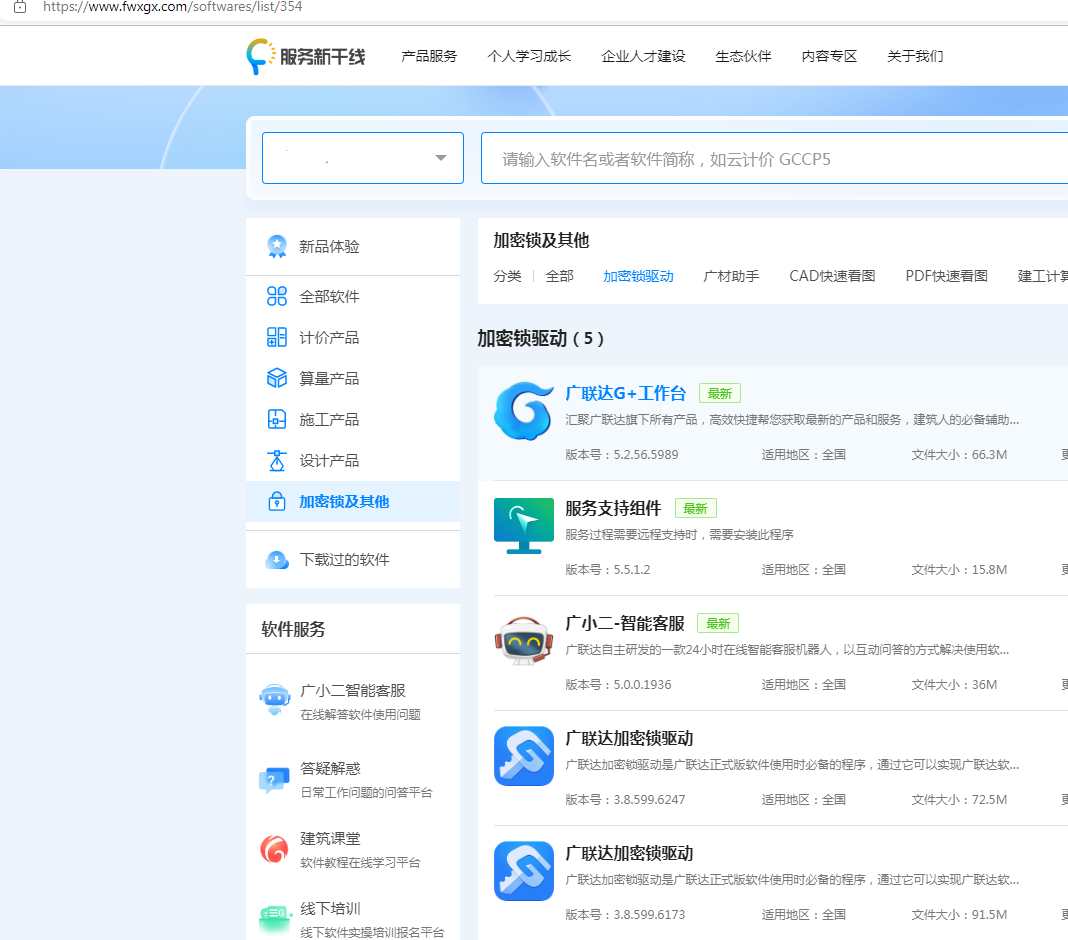Open the 下载过的软件 sidebar entry
This screenshot has height=940, width=1068.
click(353, 559)
